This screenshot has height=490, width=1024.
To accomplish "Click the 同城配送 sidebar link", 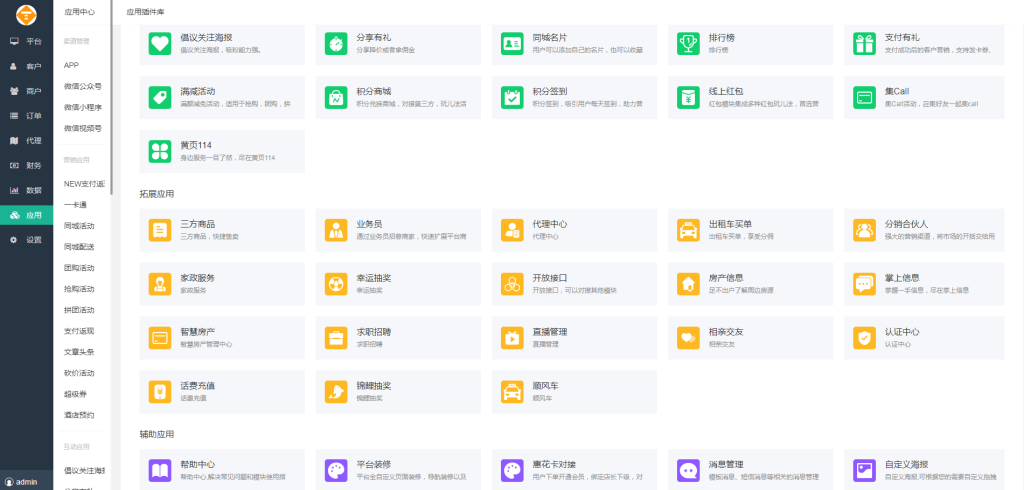I will tap(79, 246).
